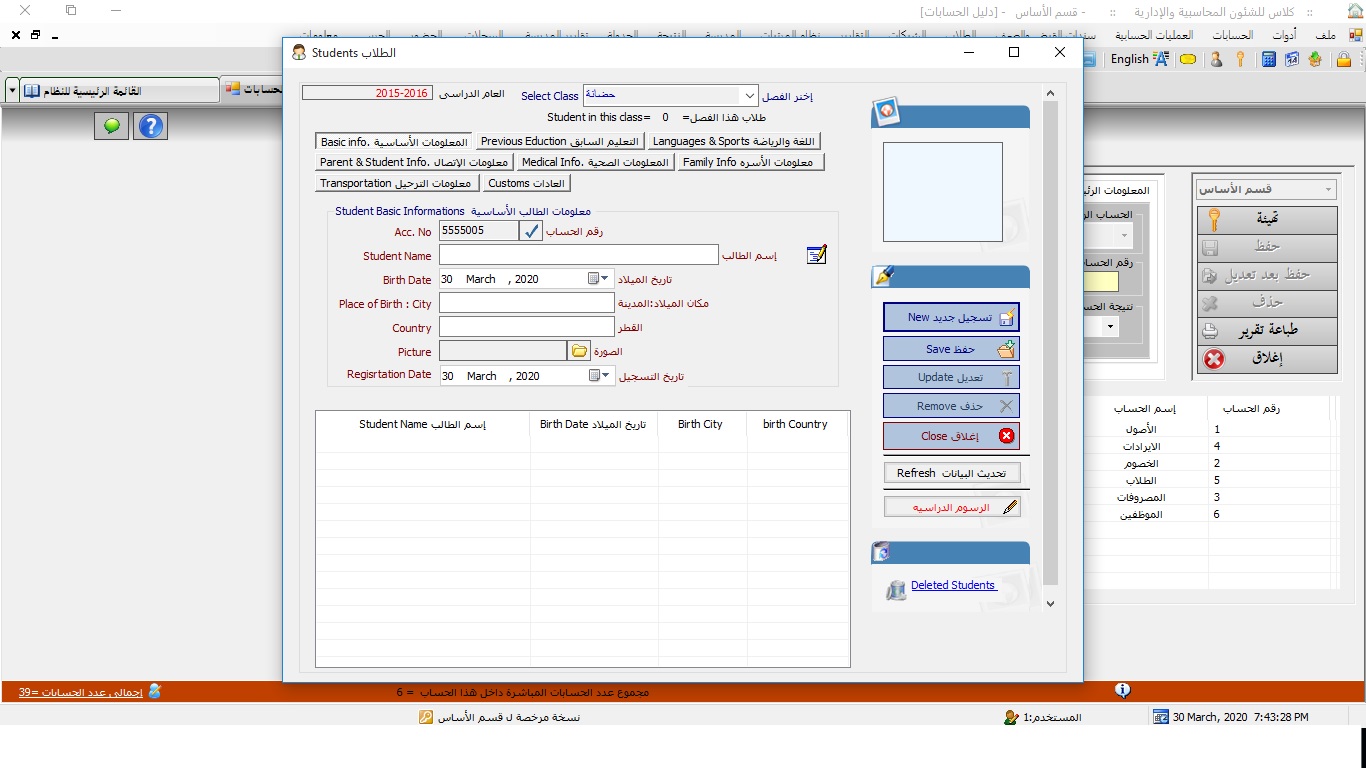Click the Remove button
The height and width of the screenshot is (768, 1366).
(951, 407)
